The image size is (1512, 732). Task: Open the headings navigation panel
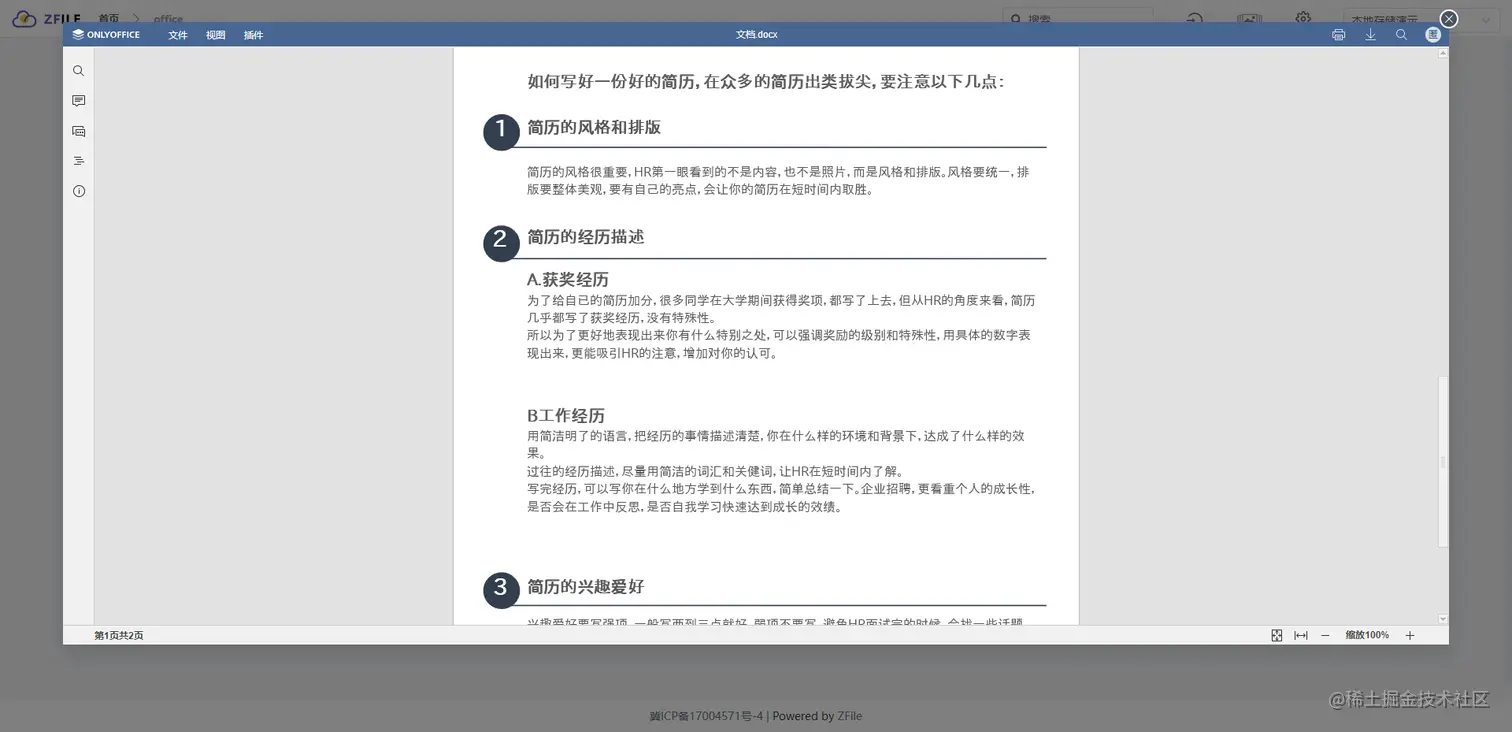tap(78, 161)
